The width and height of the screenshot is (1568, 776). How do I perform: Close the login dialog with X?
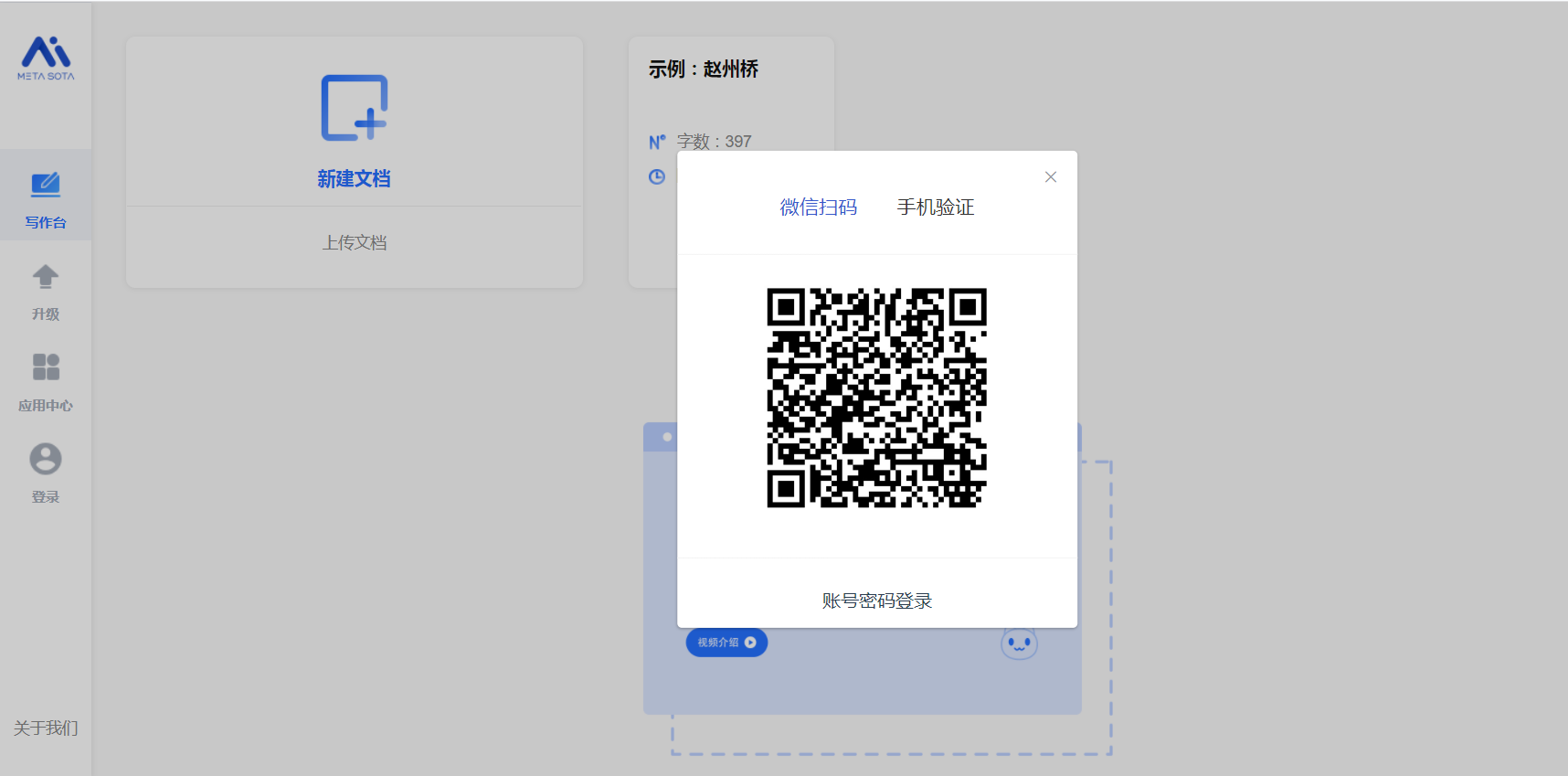(x=1051, y=177)
